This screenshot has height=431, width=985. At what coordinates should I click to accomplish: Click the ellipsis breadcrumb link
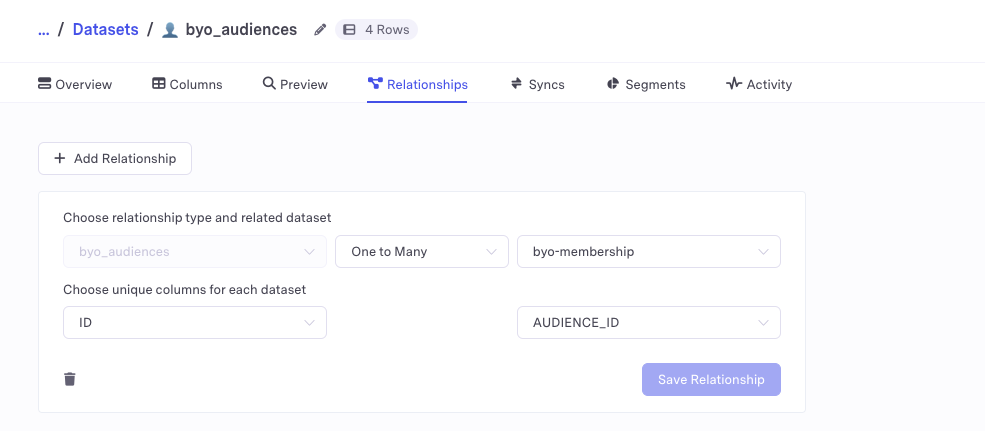pos(43,30)
